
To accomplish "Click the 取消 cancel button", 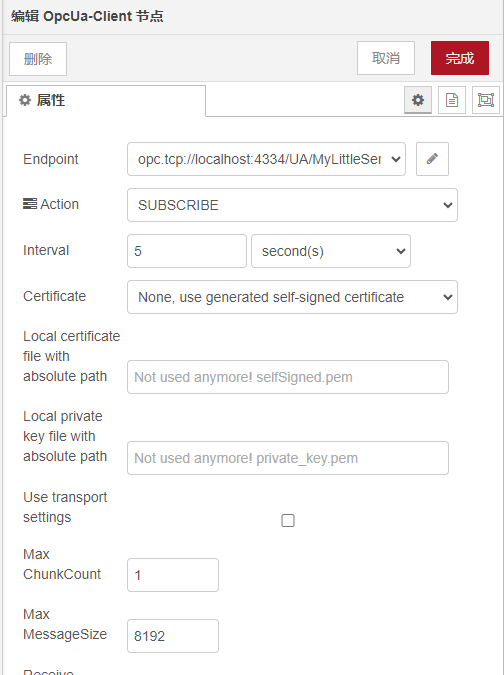I will 386,58.
